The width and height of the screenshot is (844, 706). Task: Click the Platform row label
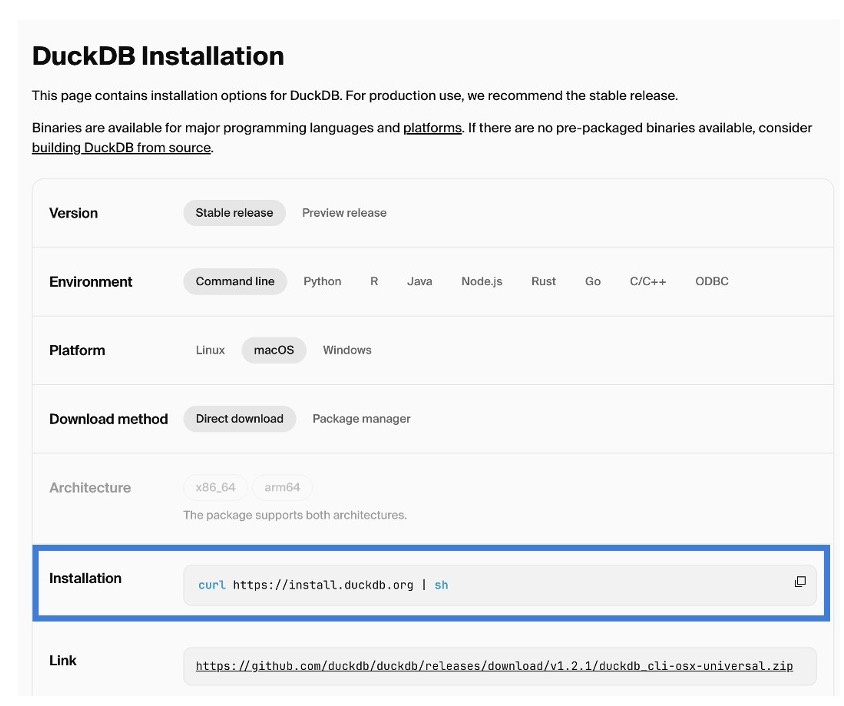coord(77,350)
